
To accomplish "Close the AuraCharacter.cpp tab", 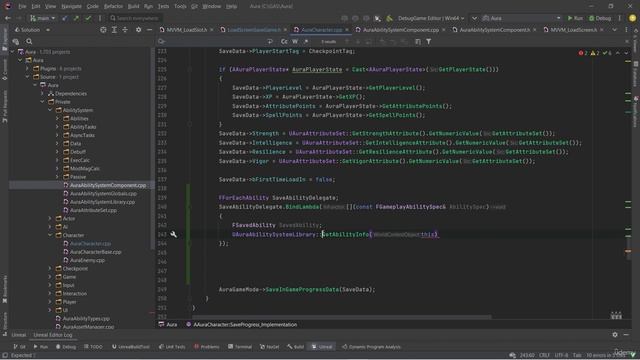I will 347,30.
